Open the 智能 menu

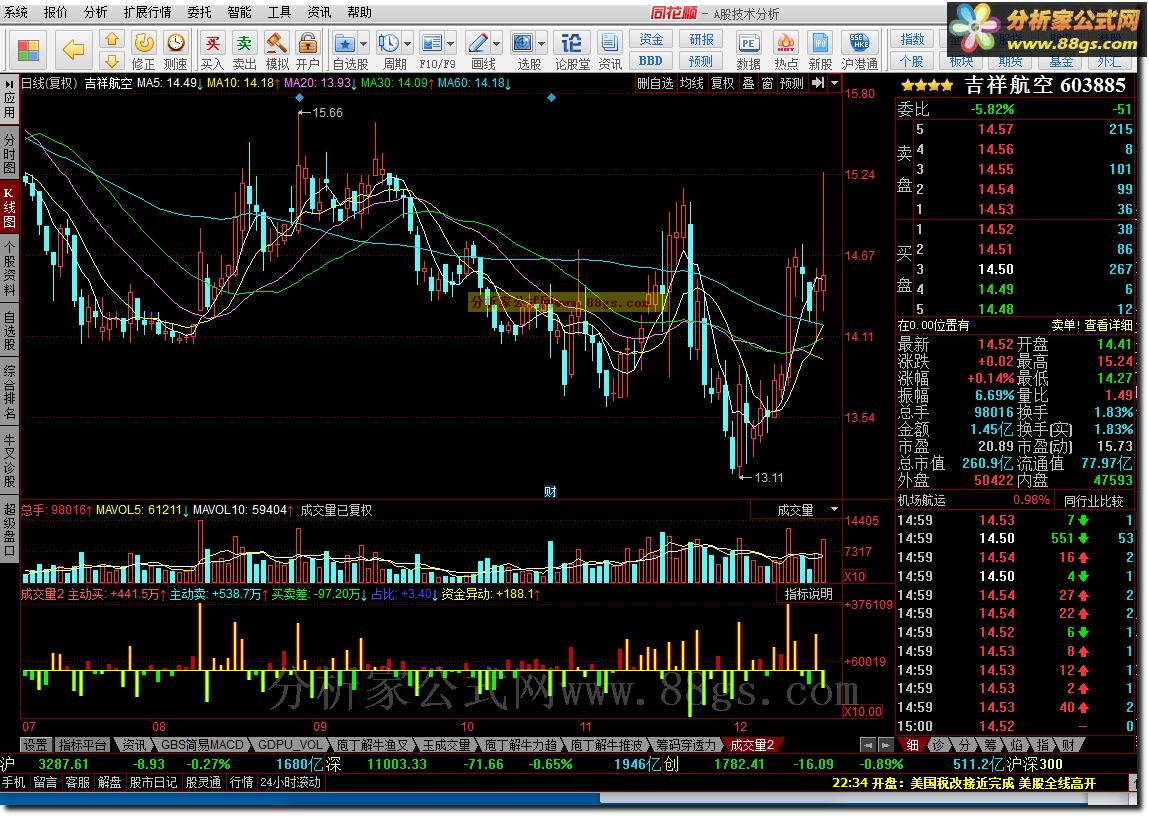239,12
